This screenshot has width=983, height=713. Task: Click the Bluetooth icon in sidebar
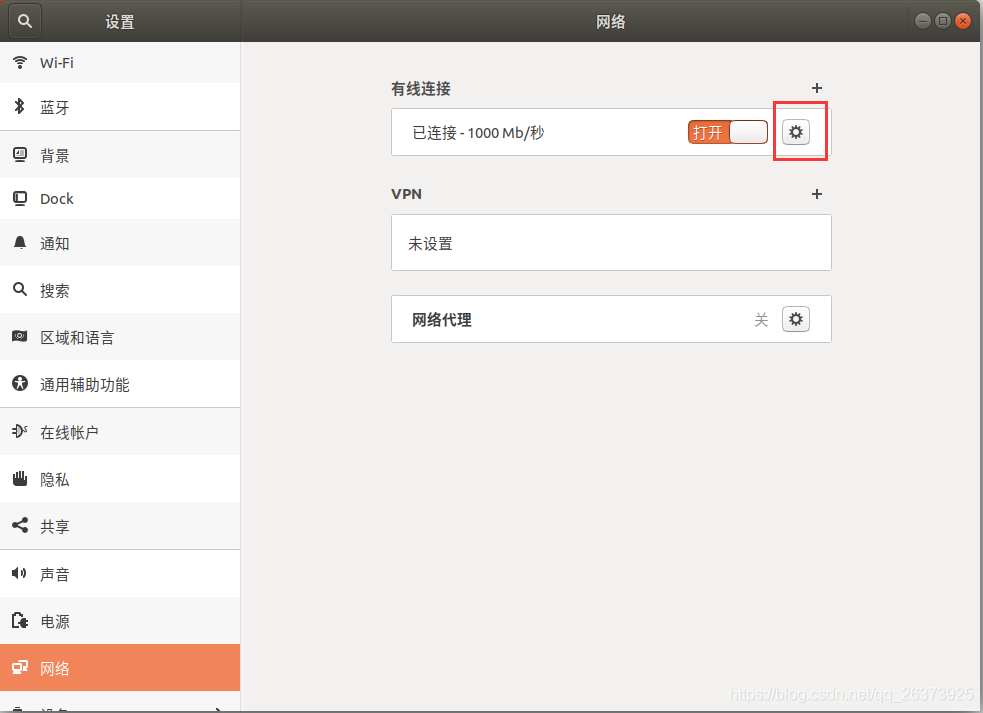coord(19,107)
